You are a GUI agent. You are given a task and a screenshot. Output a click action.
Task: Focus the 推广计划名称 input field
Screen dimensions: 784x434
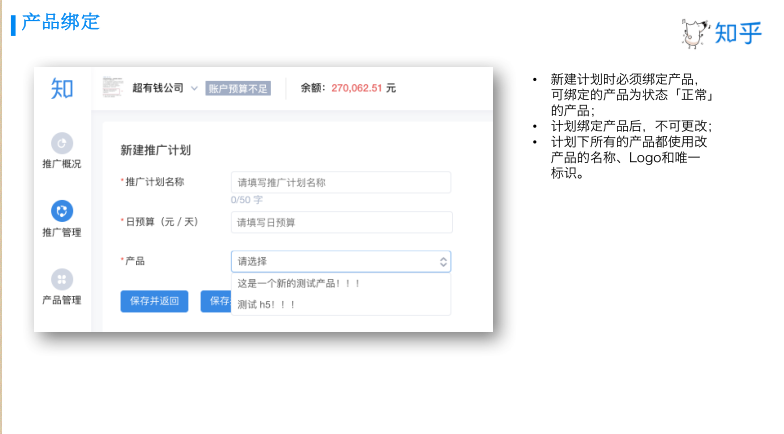tap(340, 182)
